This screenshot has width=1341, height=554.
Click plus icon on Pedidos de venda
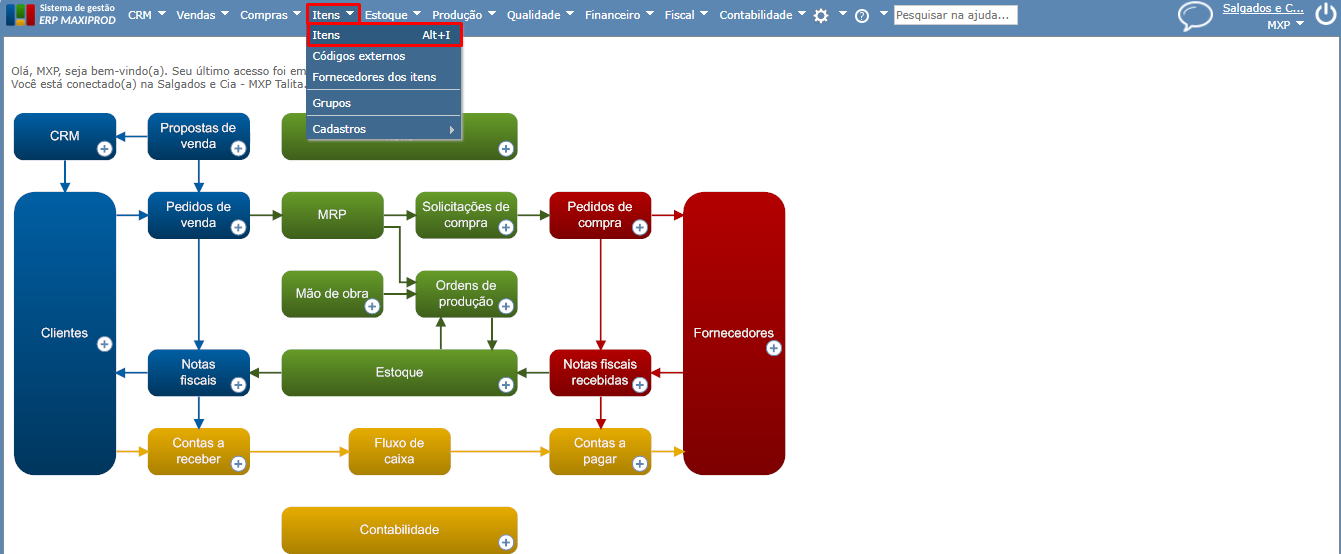tap(238, 228)
